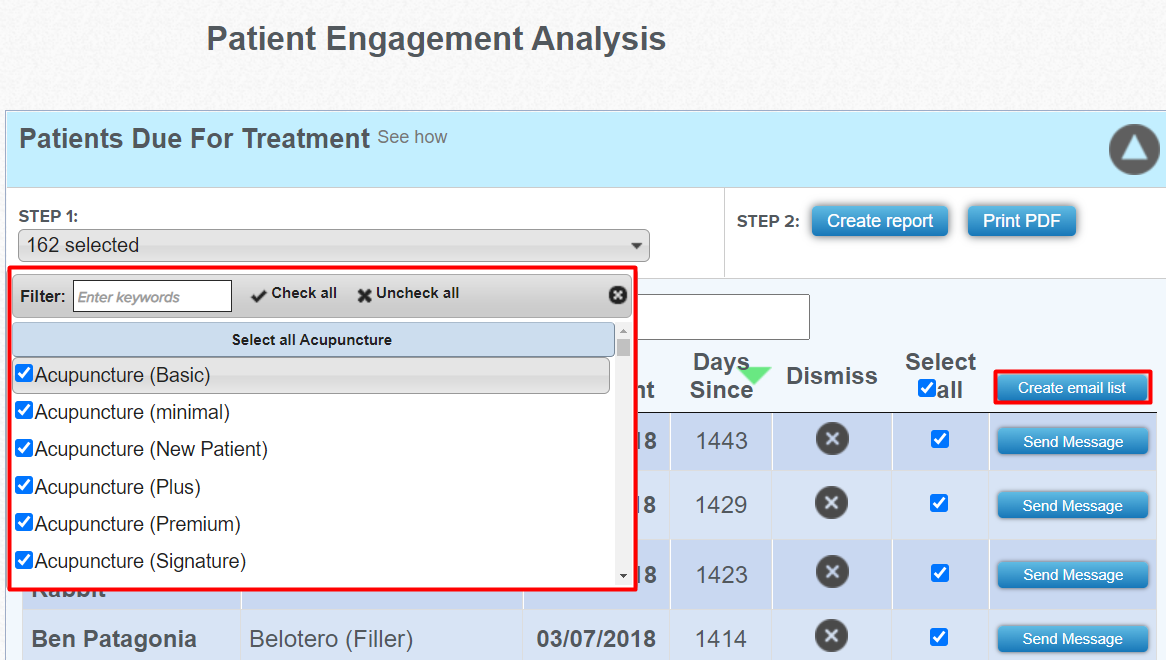Open the '162 selected' dropdown

coord(333,245)
